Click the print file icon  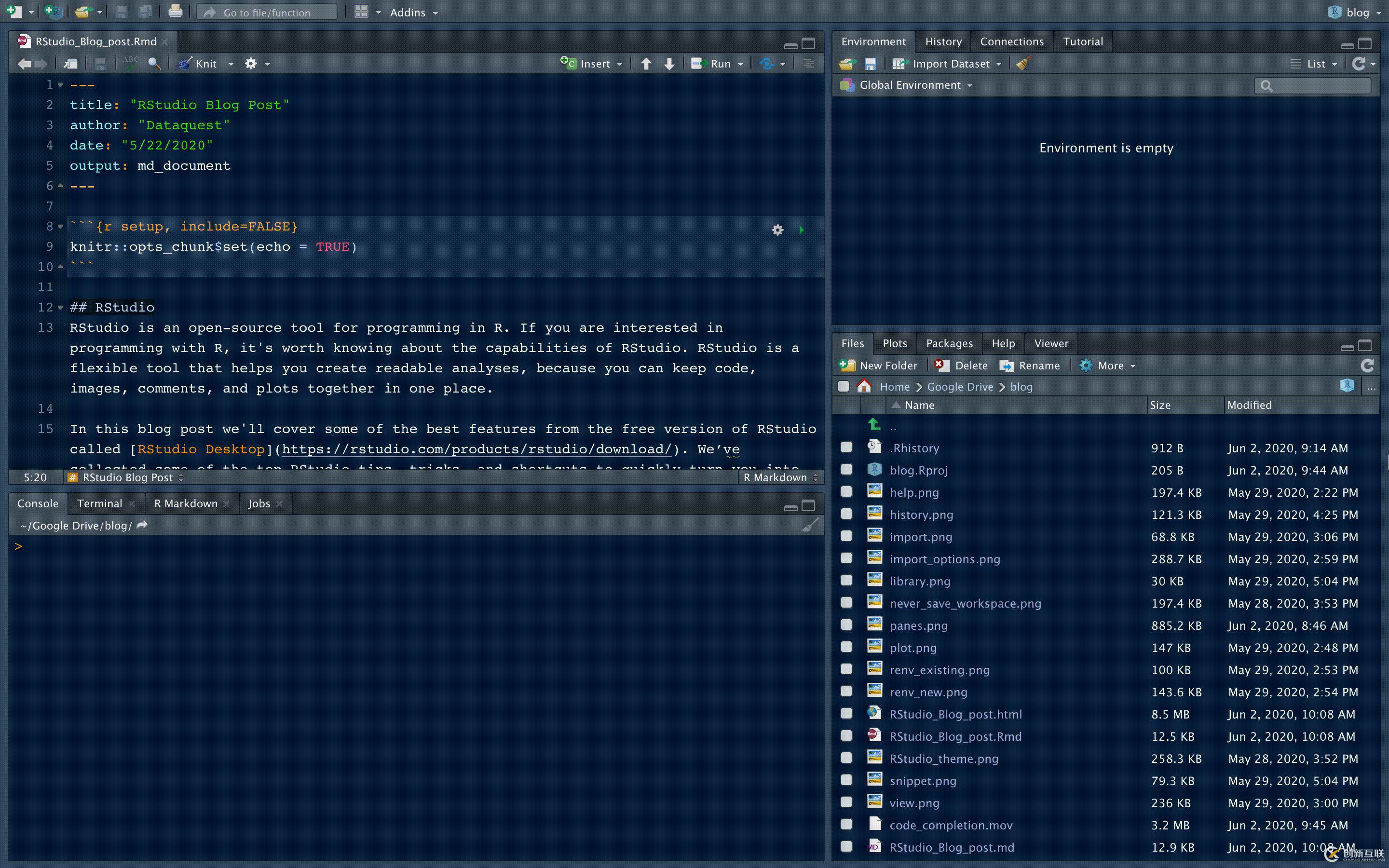click(175, 12)
